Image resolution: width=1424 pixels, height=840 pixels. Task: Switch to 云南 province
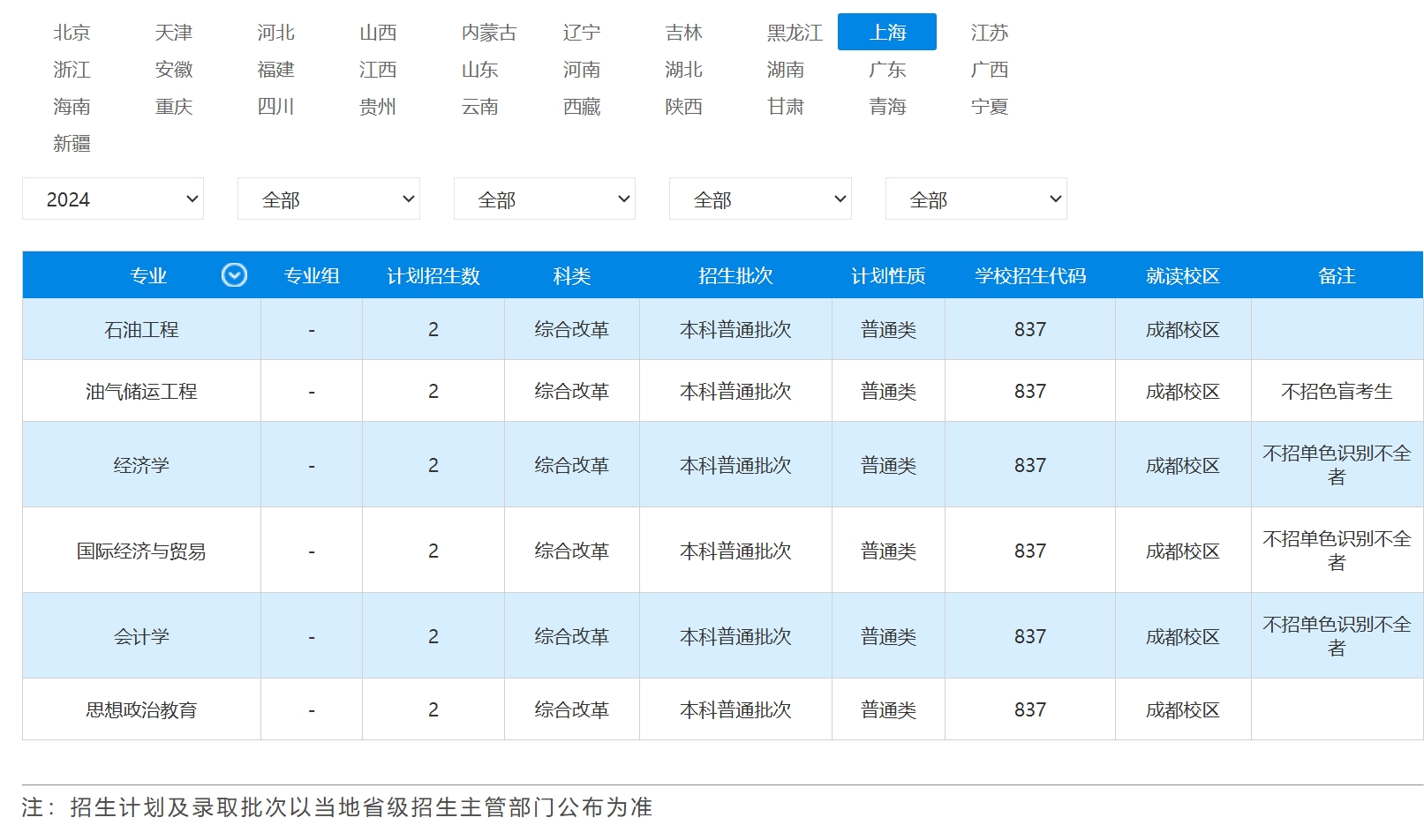[480, 107]
